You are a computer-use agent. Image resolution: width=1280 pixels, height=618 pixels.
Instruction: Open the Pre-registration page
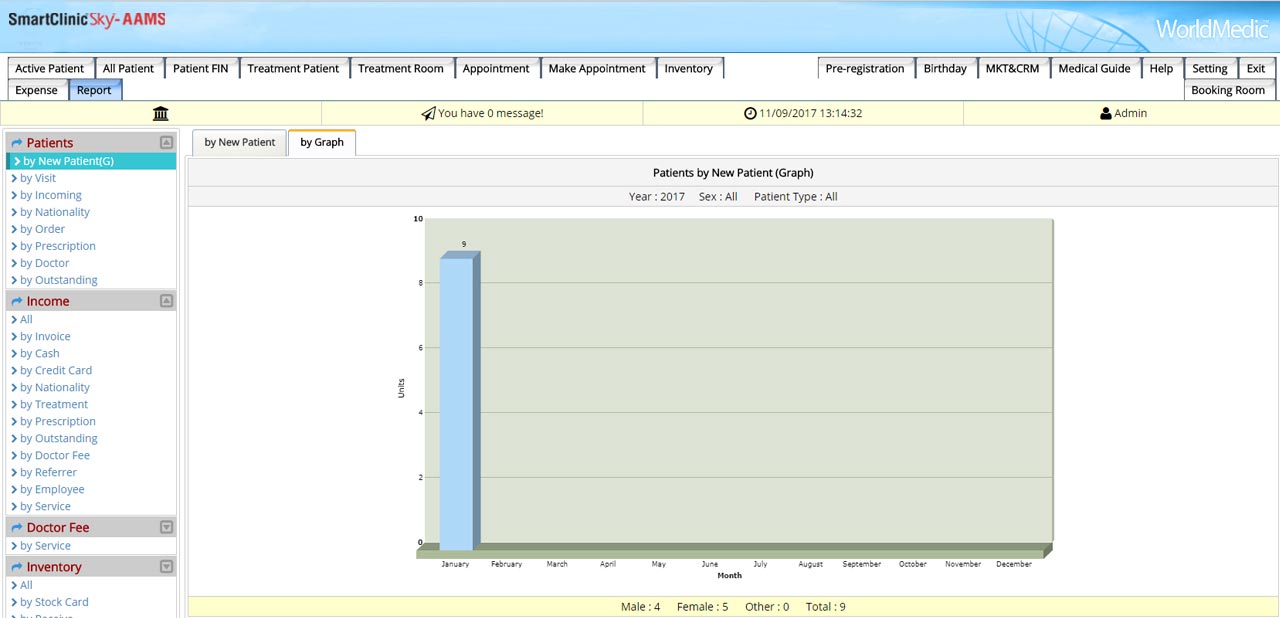pyautogui.click(x=864, y=68)
